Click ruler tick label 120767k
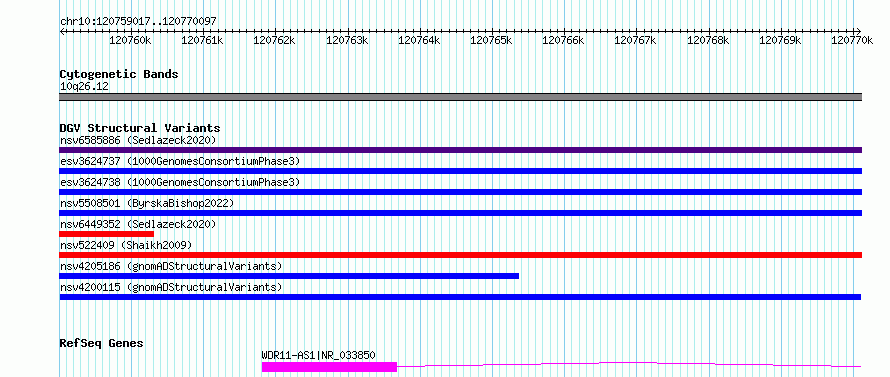Image resolution: width=890 pixels, height=377 pixels. click(x=636, y=40)
